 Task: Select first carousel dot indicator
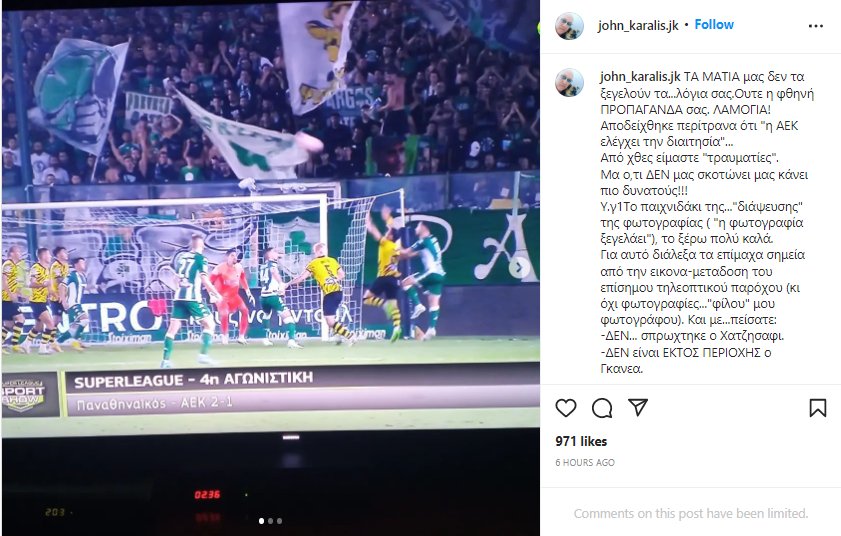pyautogui.click(x=261, y=520)
